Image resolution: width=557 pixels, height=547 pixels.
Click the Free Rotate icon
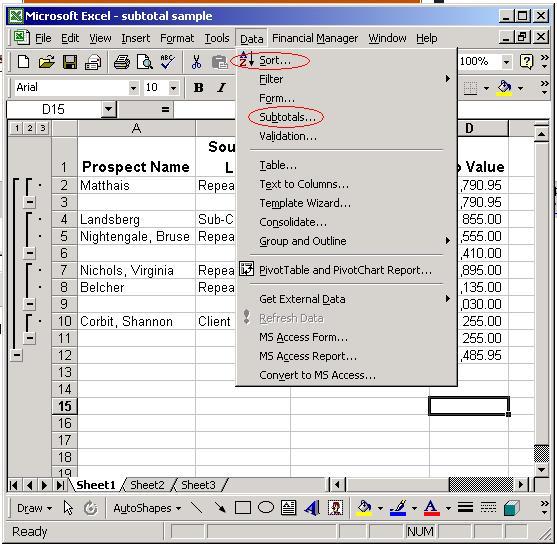(91, 508)
